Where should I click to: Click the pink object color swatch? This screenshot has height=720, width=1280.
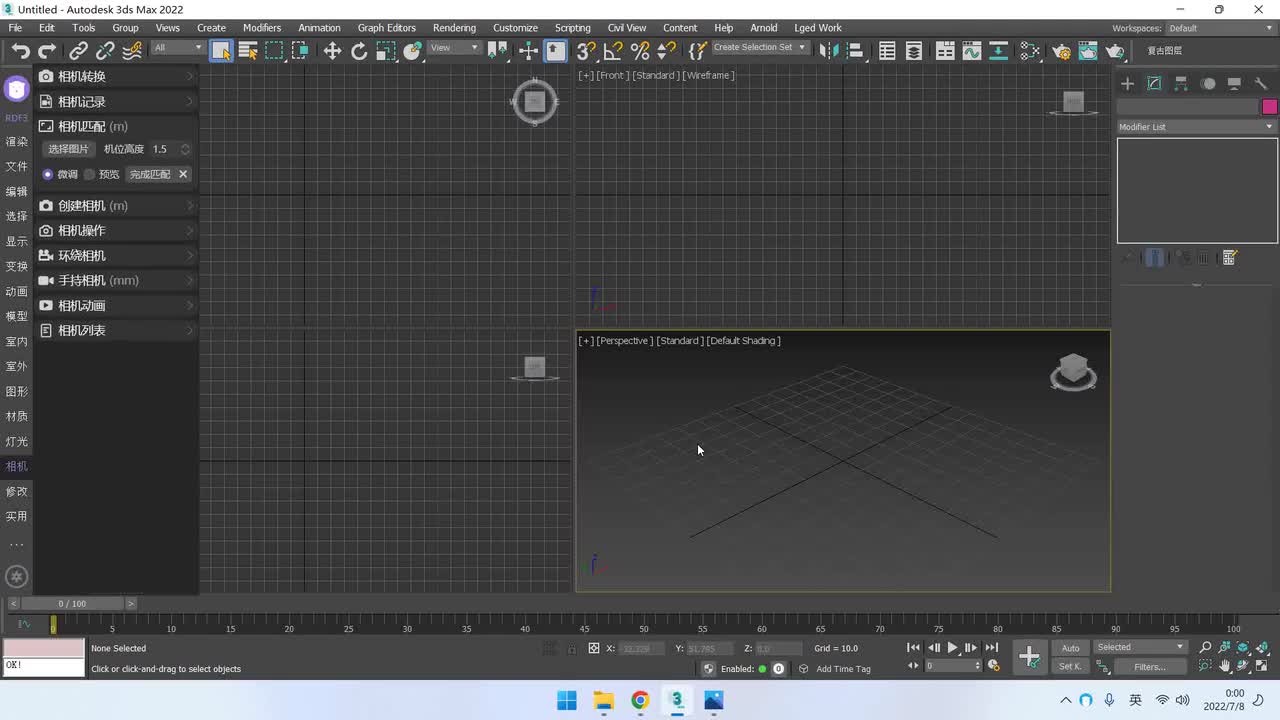pyautogui.click(x=1269, y=107)
